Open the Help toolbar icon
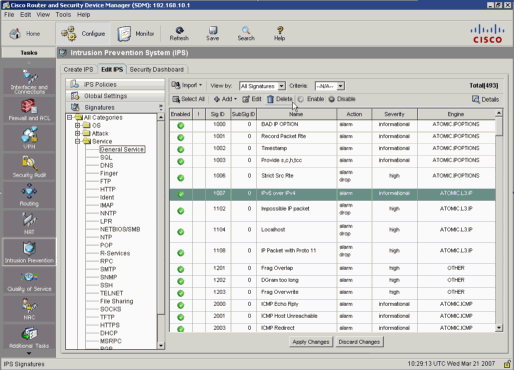Screen dimensions: 514x370 (x=279, y=34)
